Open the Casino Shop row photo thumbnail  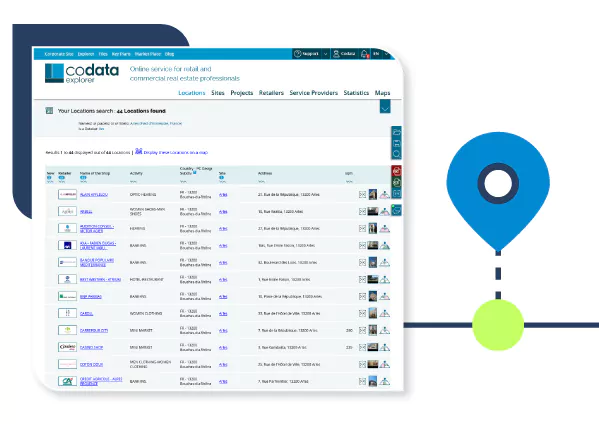click(373, 347)
